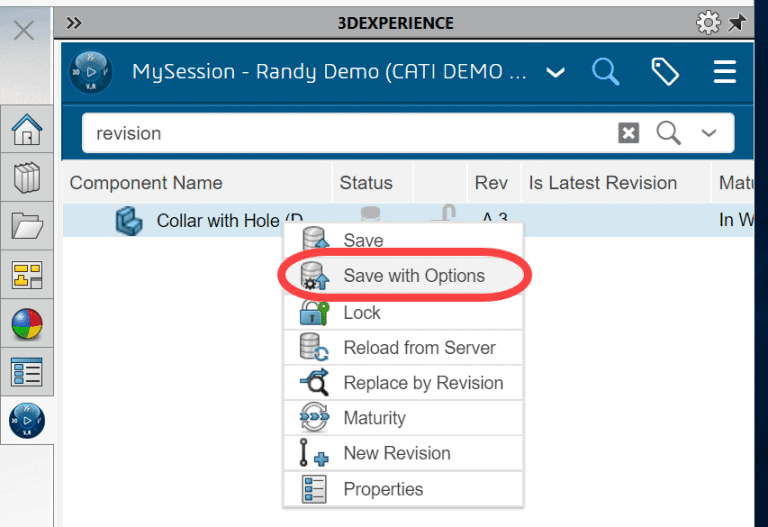The width and height of the screenshot is (768, 527).
Task: Run search with the grey magnifier
Action: pos(669,133)
